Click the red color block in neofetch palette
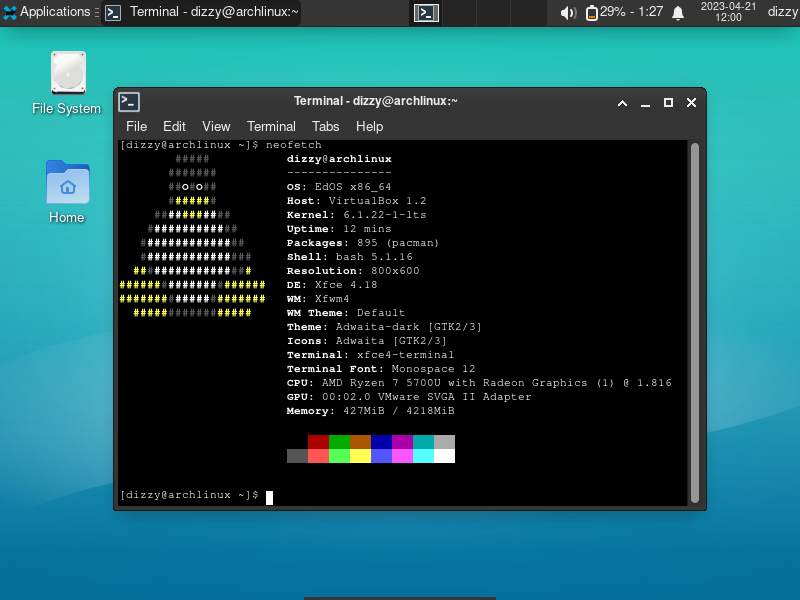The image size is (800, 600). tap(318, 442)
